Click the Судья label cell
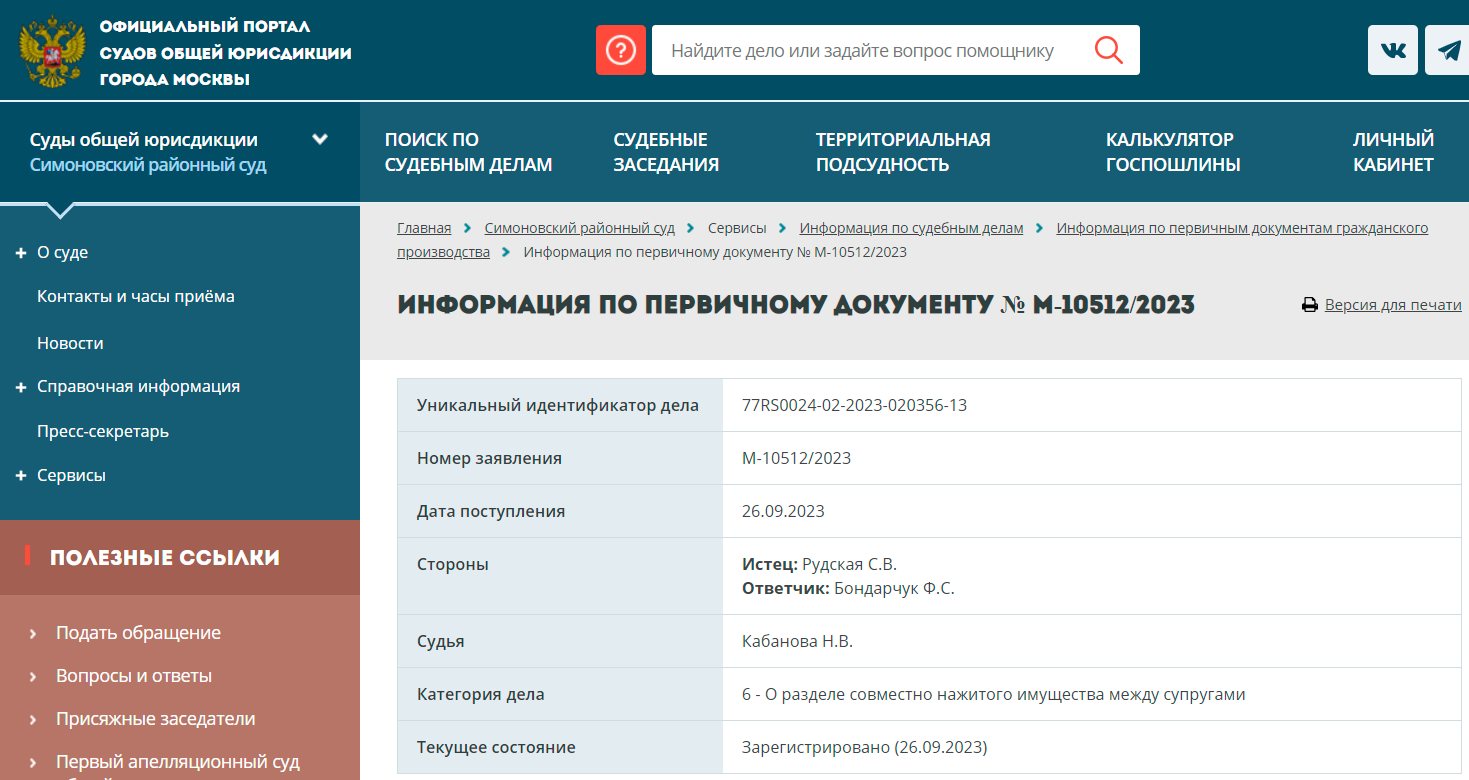The width and height of the screenshot is (1469, 780). (x=560, y=641)
